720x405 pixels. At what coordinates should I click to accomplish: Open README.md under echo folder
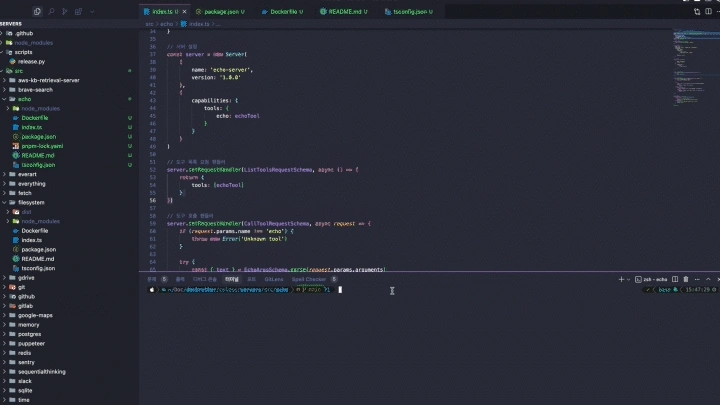(38, 156)
